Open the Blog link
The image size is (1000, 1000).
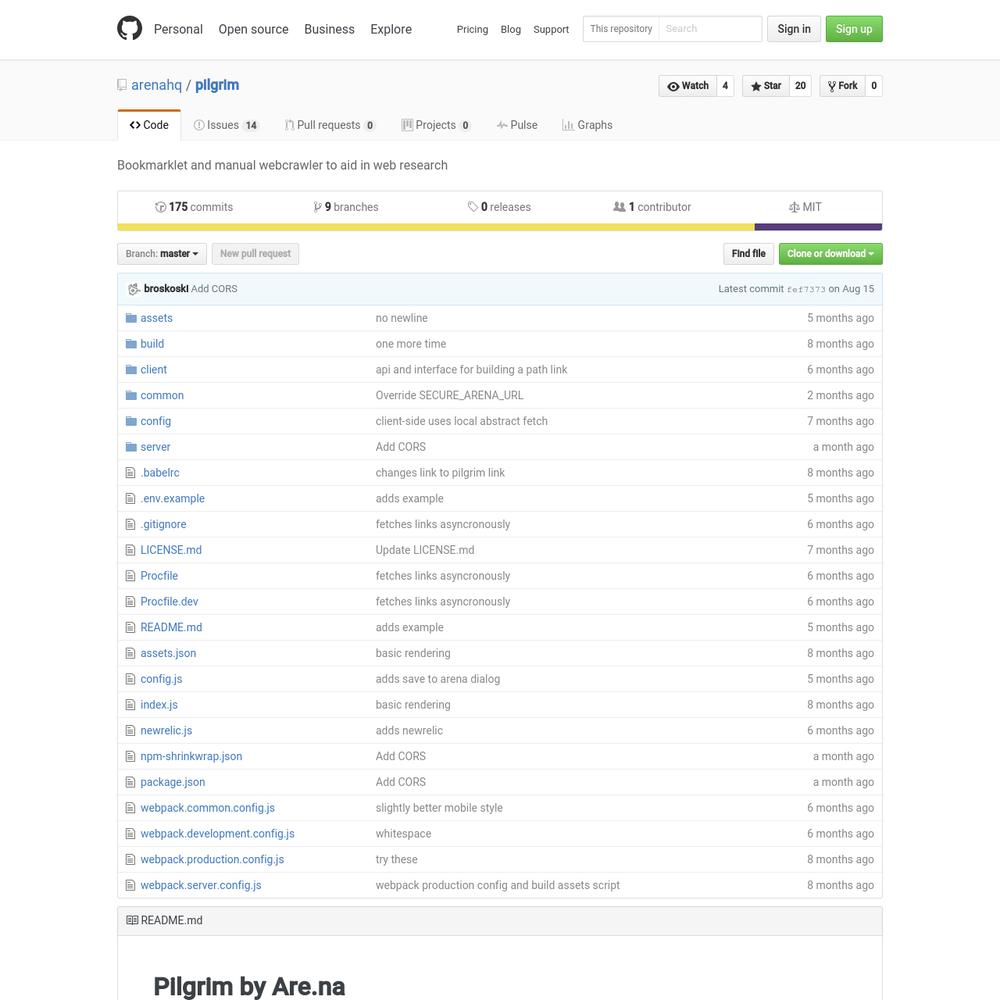point(511,29)
